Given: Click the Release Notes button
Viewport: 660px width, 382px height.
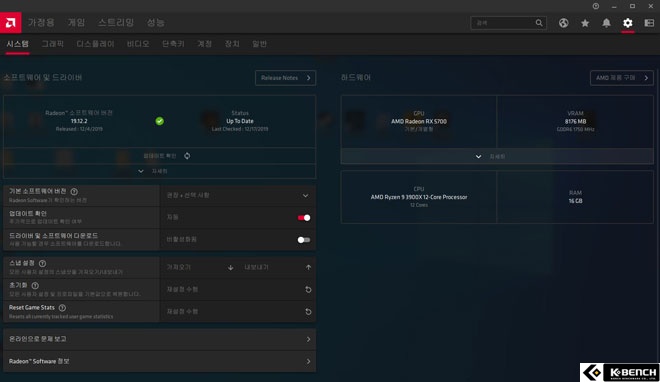Looking at the screenshot, I should click(x=285, y=78).
